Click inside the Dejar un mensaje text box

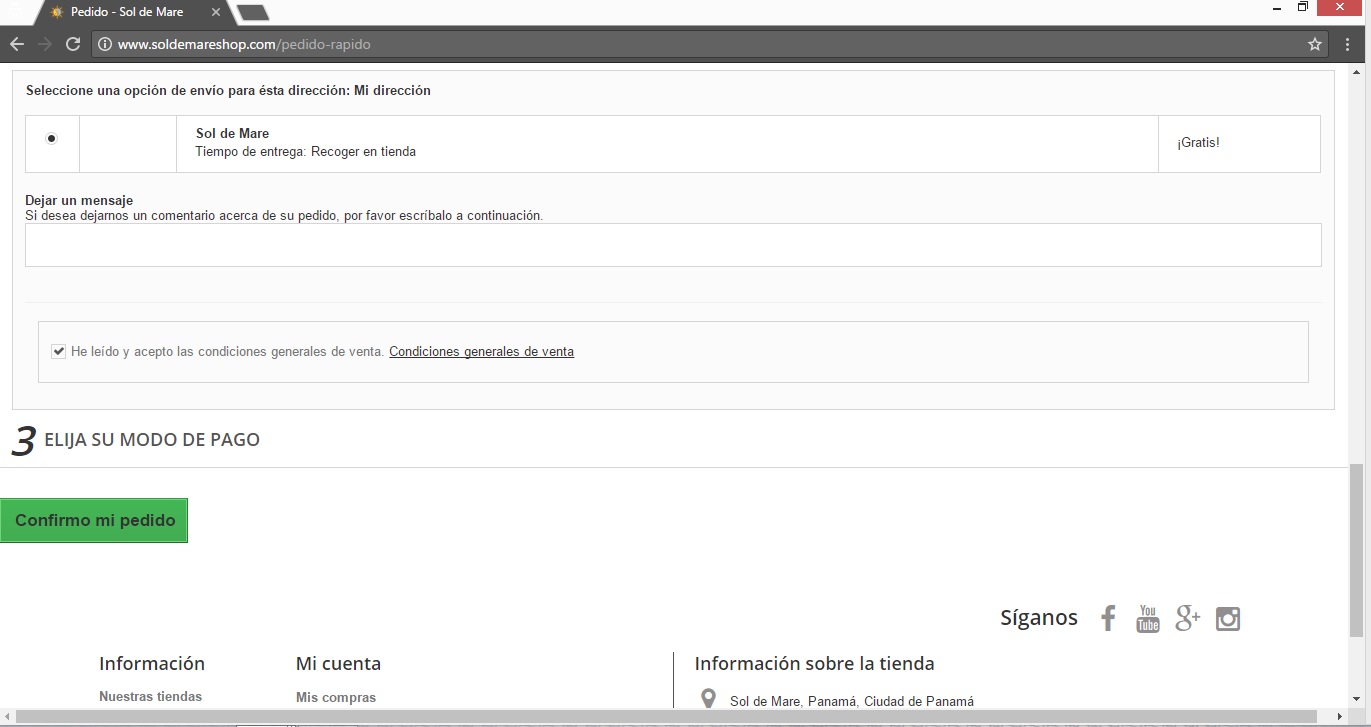pos(673,245)
